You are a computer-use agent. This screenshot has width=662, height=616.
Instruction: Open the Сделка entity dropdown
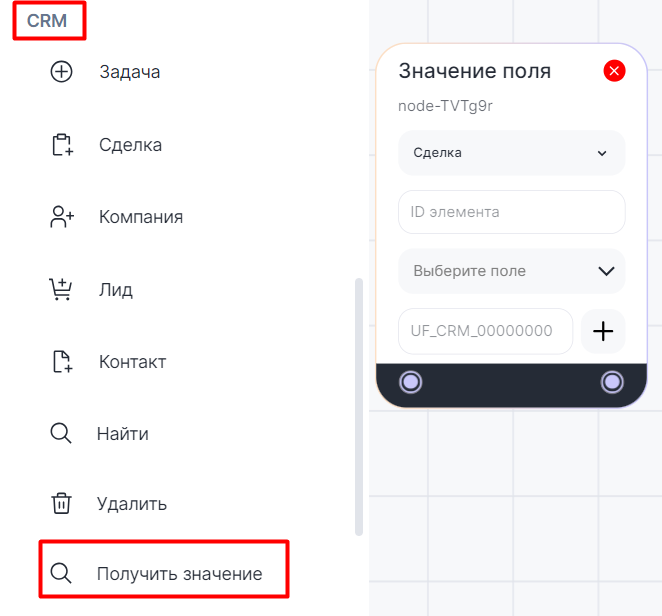click(x=511, y=153)
